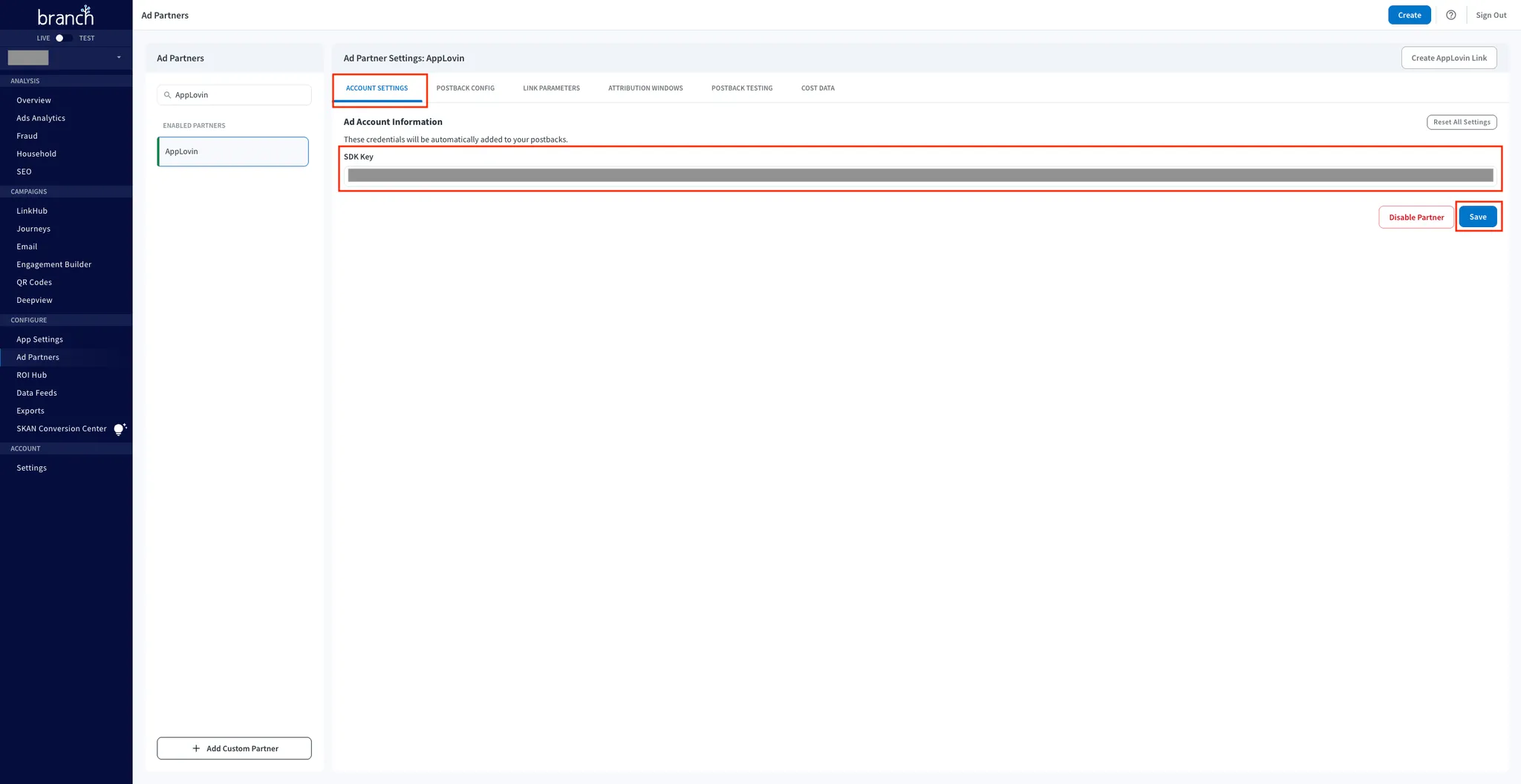Open Household in the sidebar
This screenshot has width=1521, height=784.
36,154
